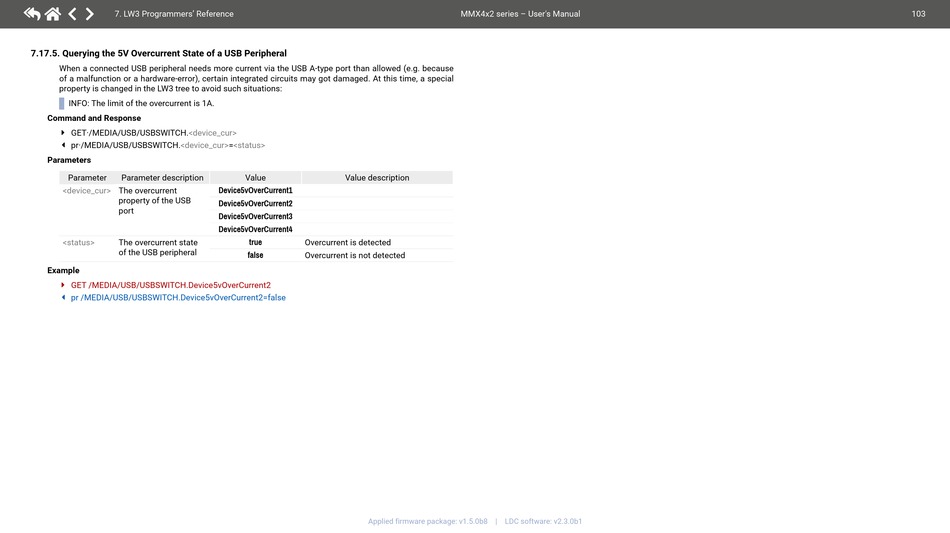Click the left-pointing triangle before pr response
Screen dimensions: 950x533
tap(63, 145)
